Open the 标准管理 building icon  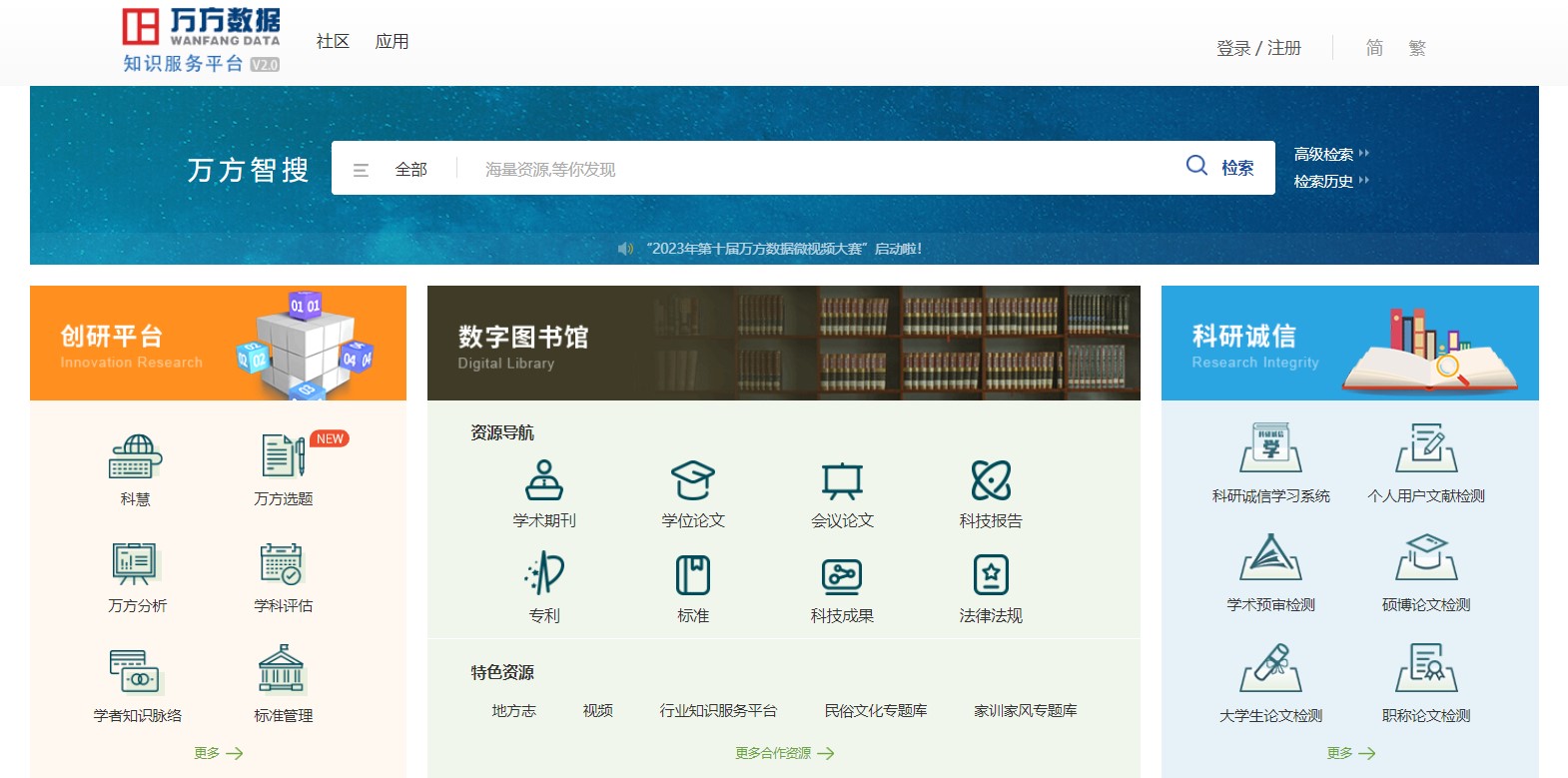click(283, 669)
